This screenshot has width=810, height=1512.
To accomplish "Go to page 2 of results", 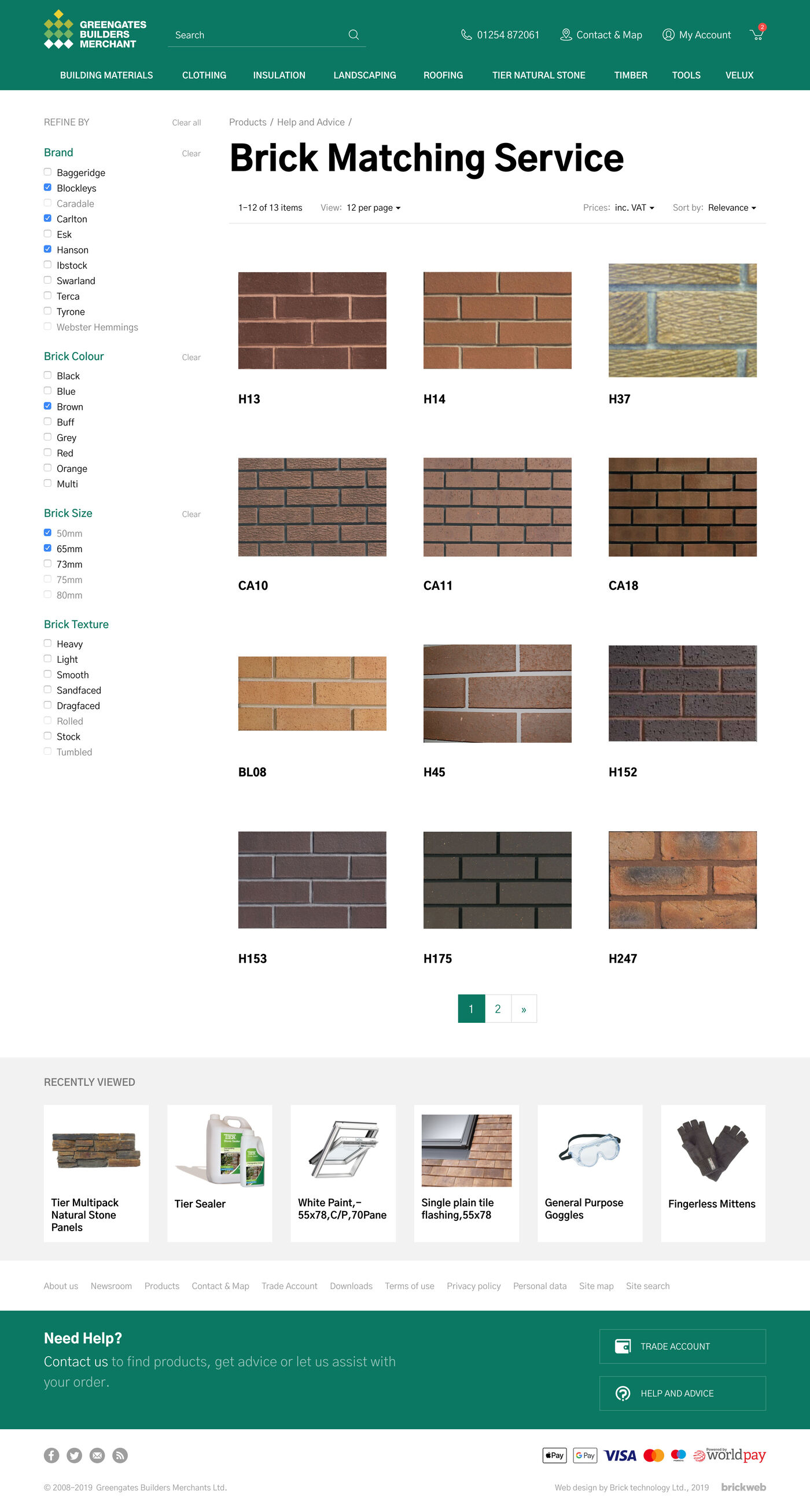I will (x=498, y=1008).
